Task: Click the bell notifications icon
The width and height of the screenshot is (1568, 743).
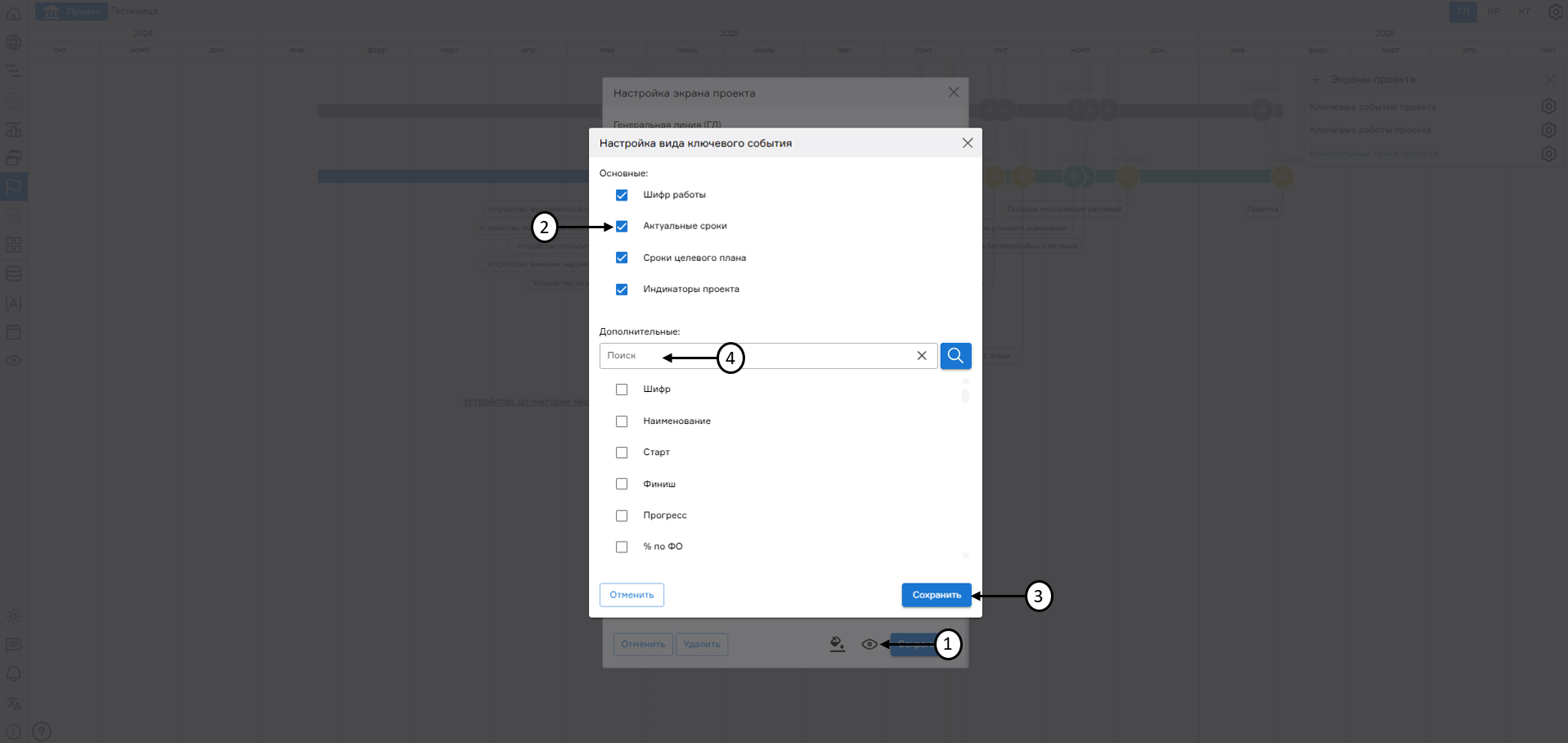Action: [x=14, y=674]
